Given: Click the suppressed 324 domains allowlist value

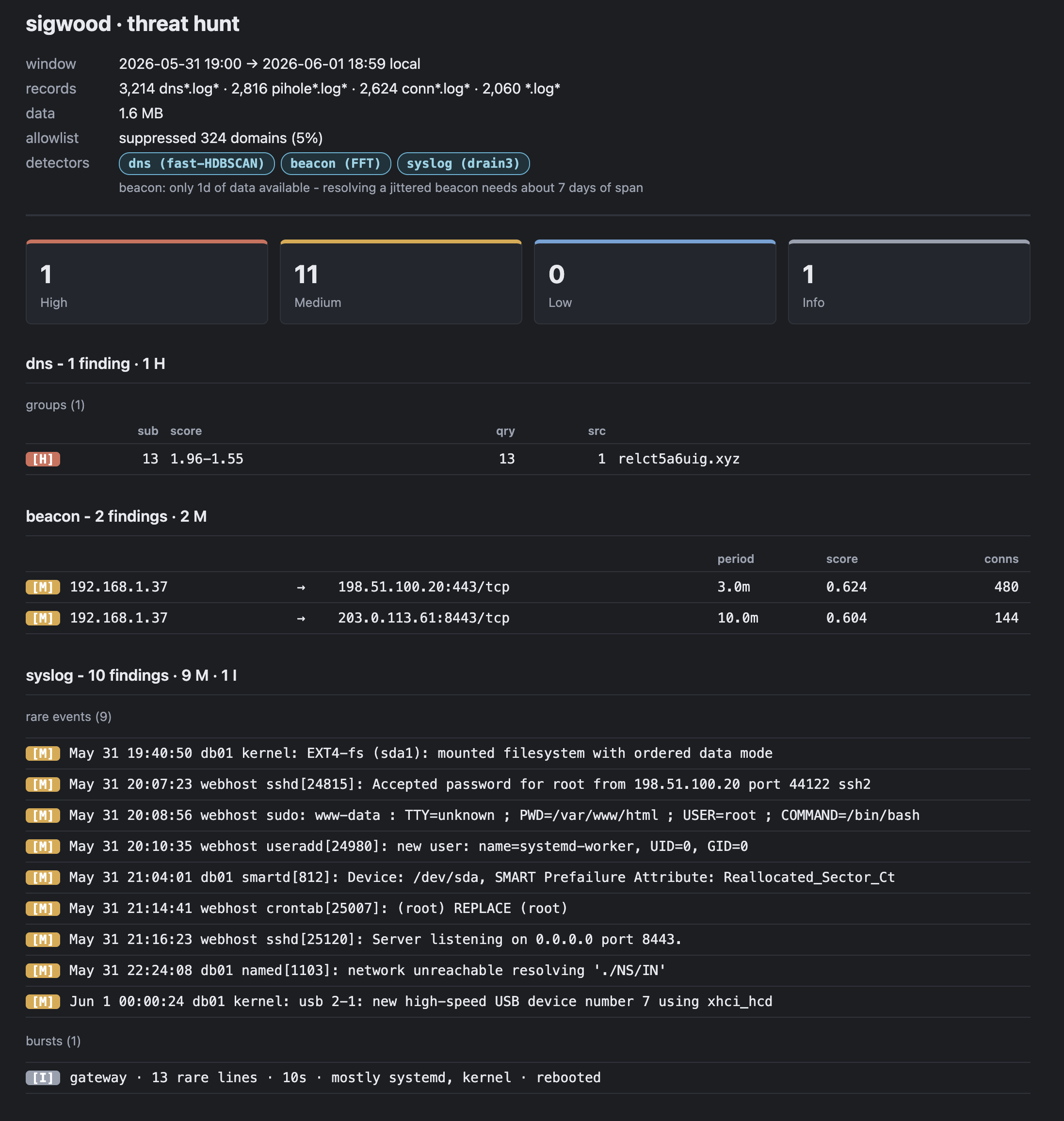Looking at the screenshot, I should click(x=221, y=138).
